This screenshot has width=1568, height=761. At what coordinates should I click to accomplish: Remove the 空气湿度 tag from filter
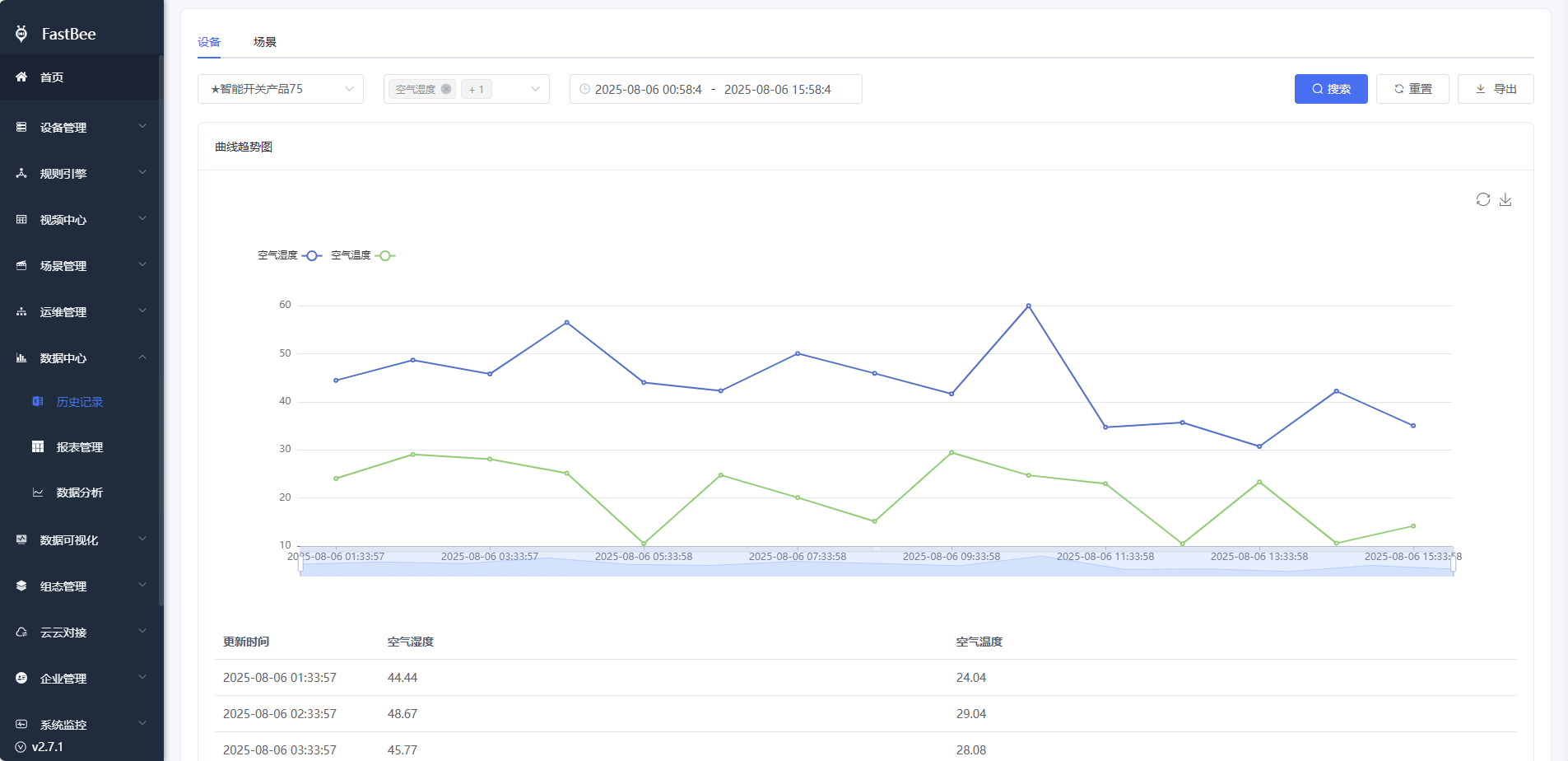[446, 89]
